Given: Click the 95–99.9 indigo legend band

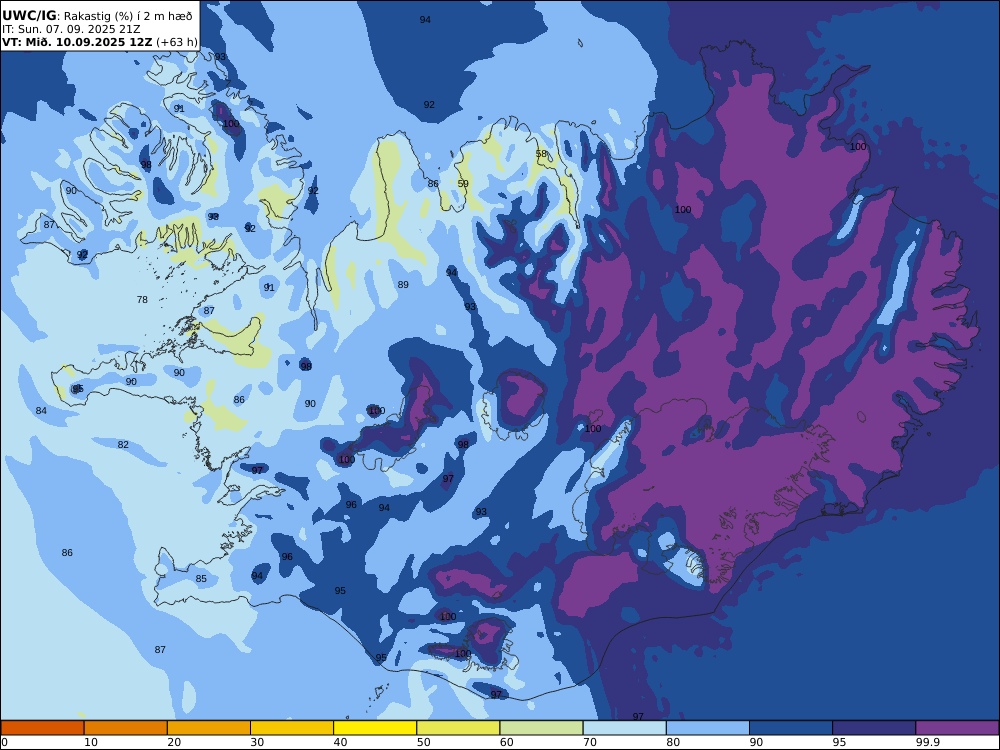Looking at the screenshot, I should (874, 728).
